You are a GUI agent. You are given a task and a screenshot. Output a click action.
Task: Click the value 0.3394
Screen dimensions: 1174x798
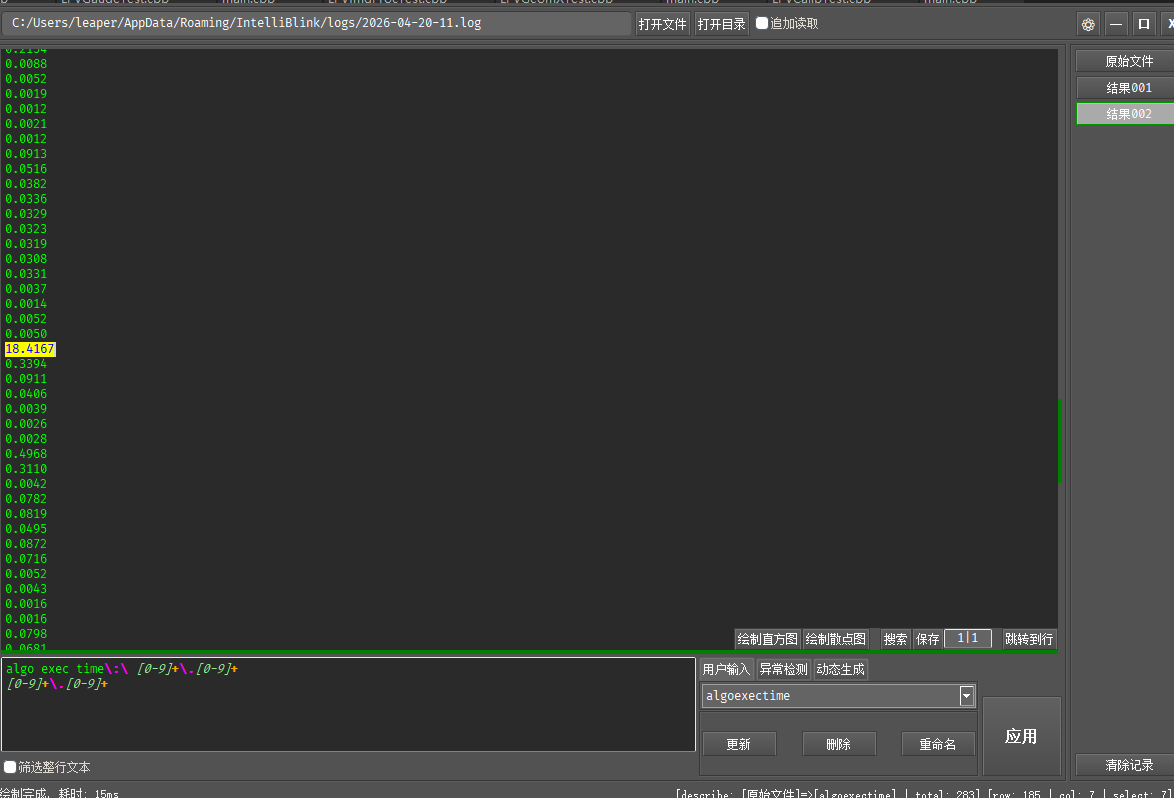(x=26, y=364)
